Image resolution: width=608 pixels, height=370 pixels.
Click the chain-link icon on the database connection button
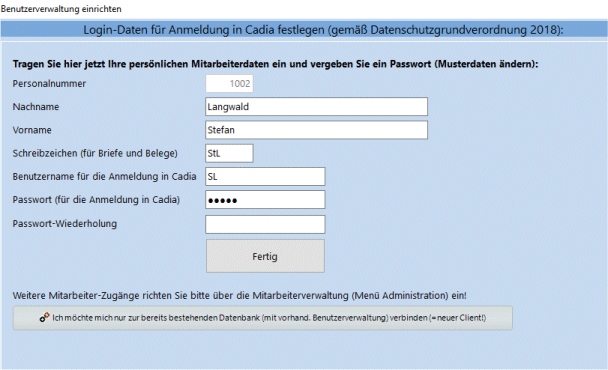[x=45, y=317]
